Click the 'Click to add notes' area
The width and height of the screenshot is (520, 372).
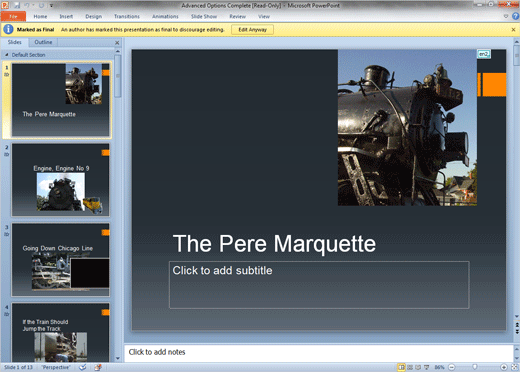coord(318,352)
